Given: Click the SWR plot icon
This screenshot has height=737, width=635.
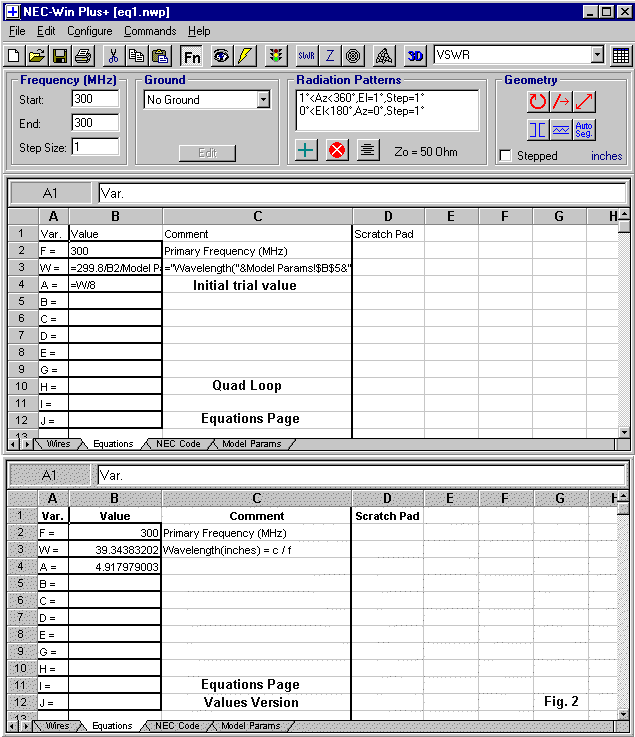Looking at the screenshot, I should pyautogui.click(x=306, y=56).
